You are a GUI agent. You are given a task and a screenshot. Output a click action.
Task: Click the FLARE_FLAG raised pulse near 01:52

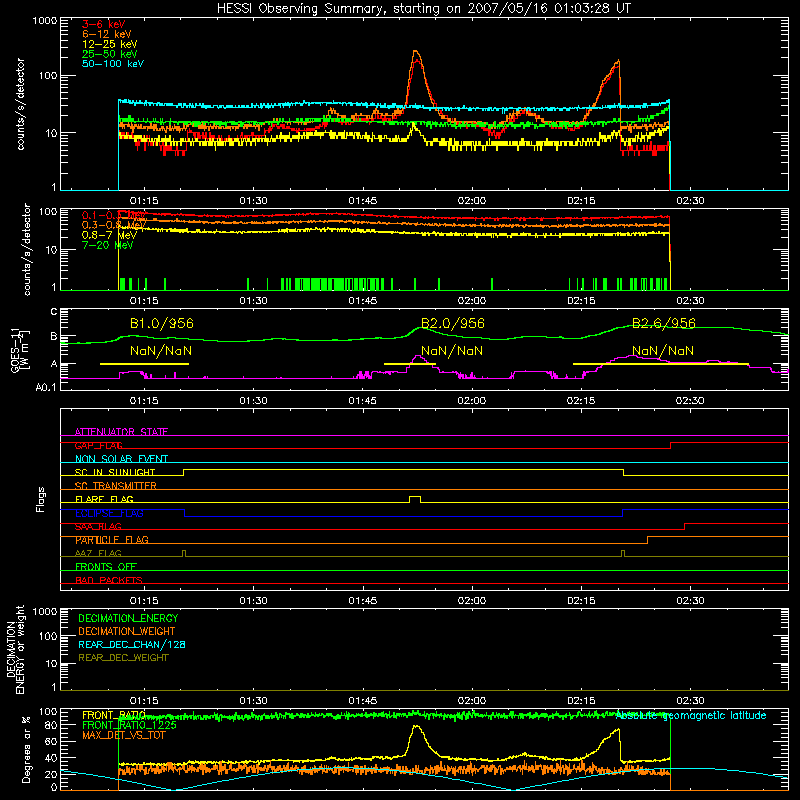click(415, 498)
